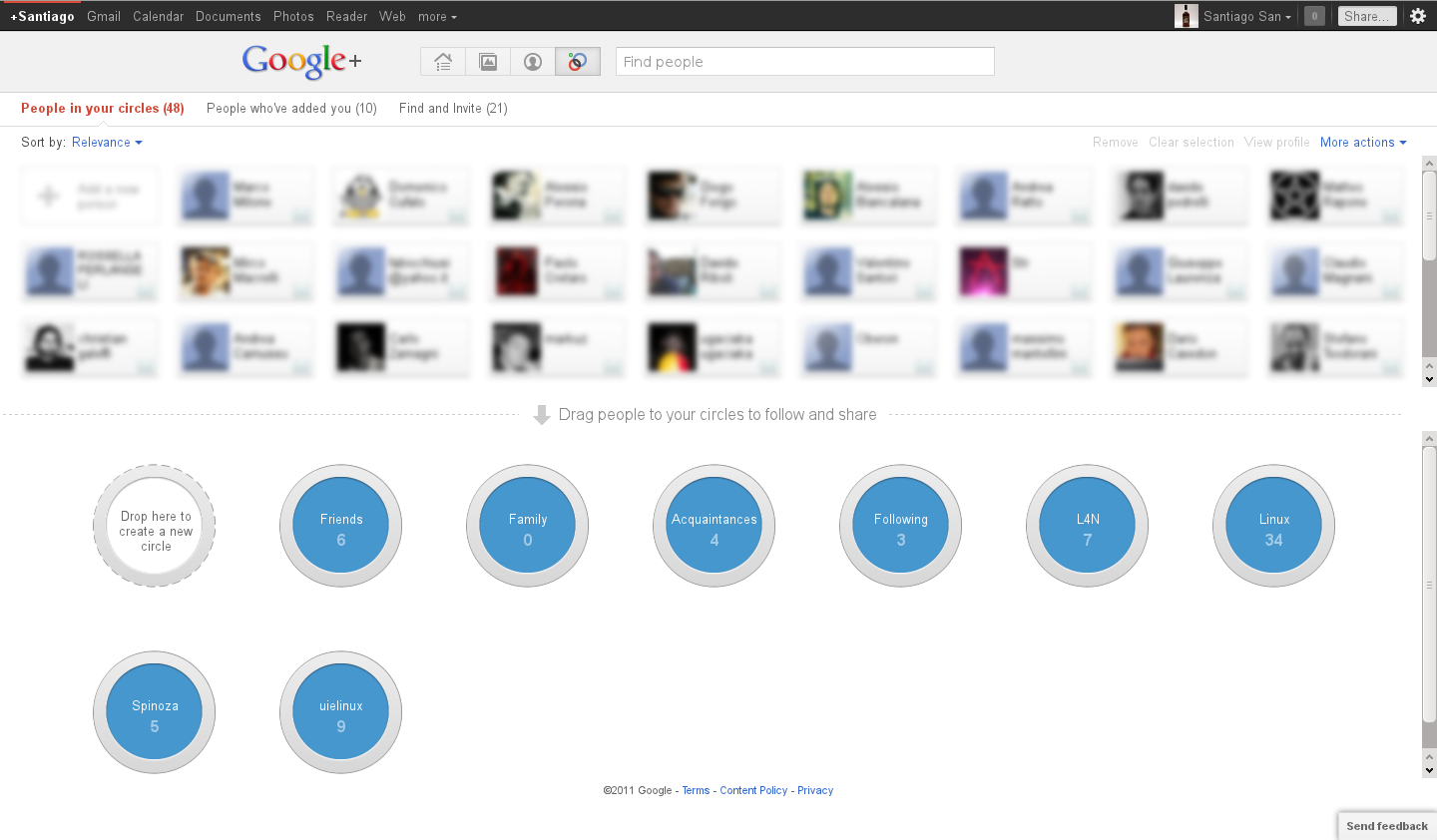Select the Following circle
Screen dimensions: 1437x840
[901, 526]
